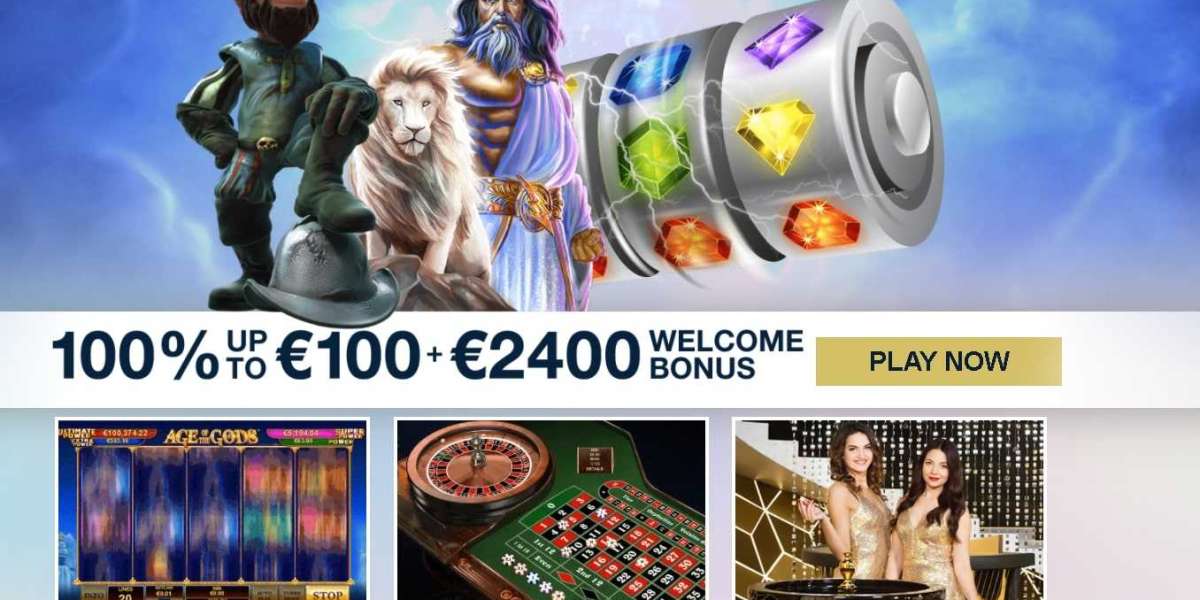The height and width of the screenshot is (600, 1200).
Task: Click the gold PLAY NOW button
Action: pyautogui.click(x=938, y=361)
